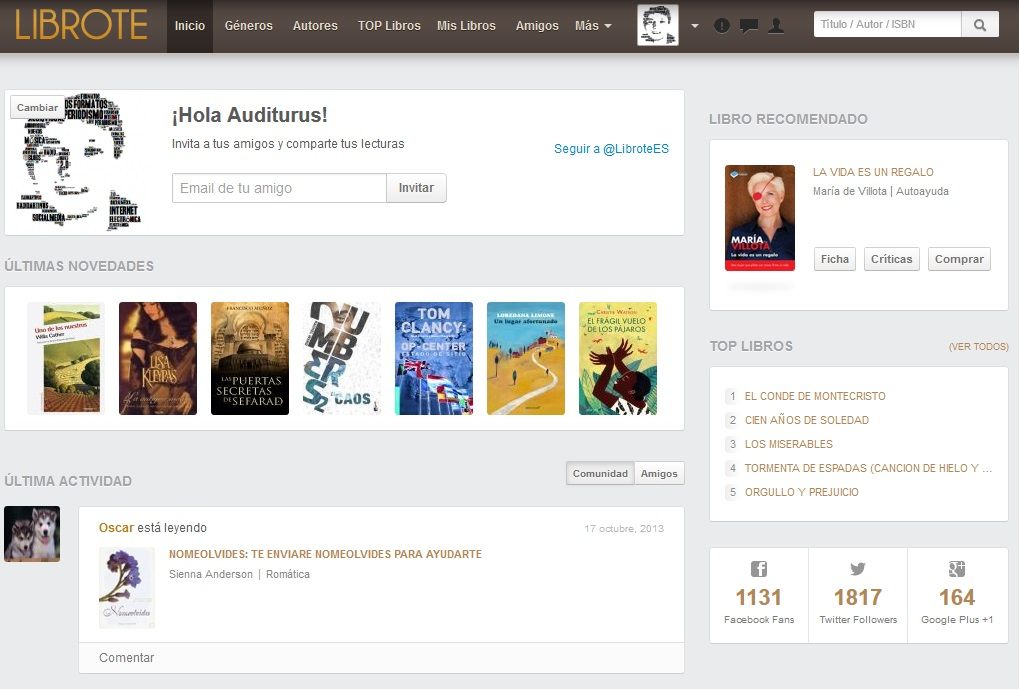Click the Facebook Fans icon
The width and height of the screenshot is (1020, 690).
[758, 569]
